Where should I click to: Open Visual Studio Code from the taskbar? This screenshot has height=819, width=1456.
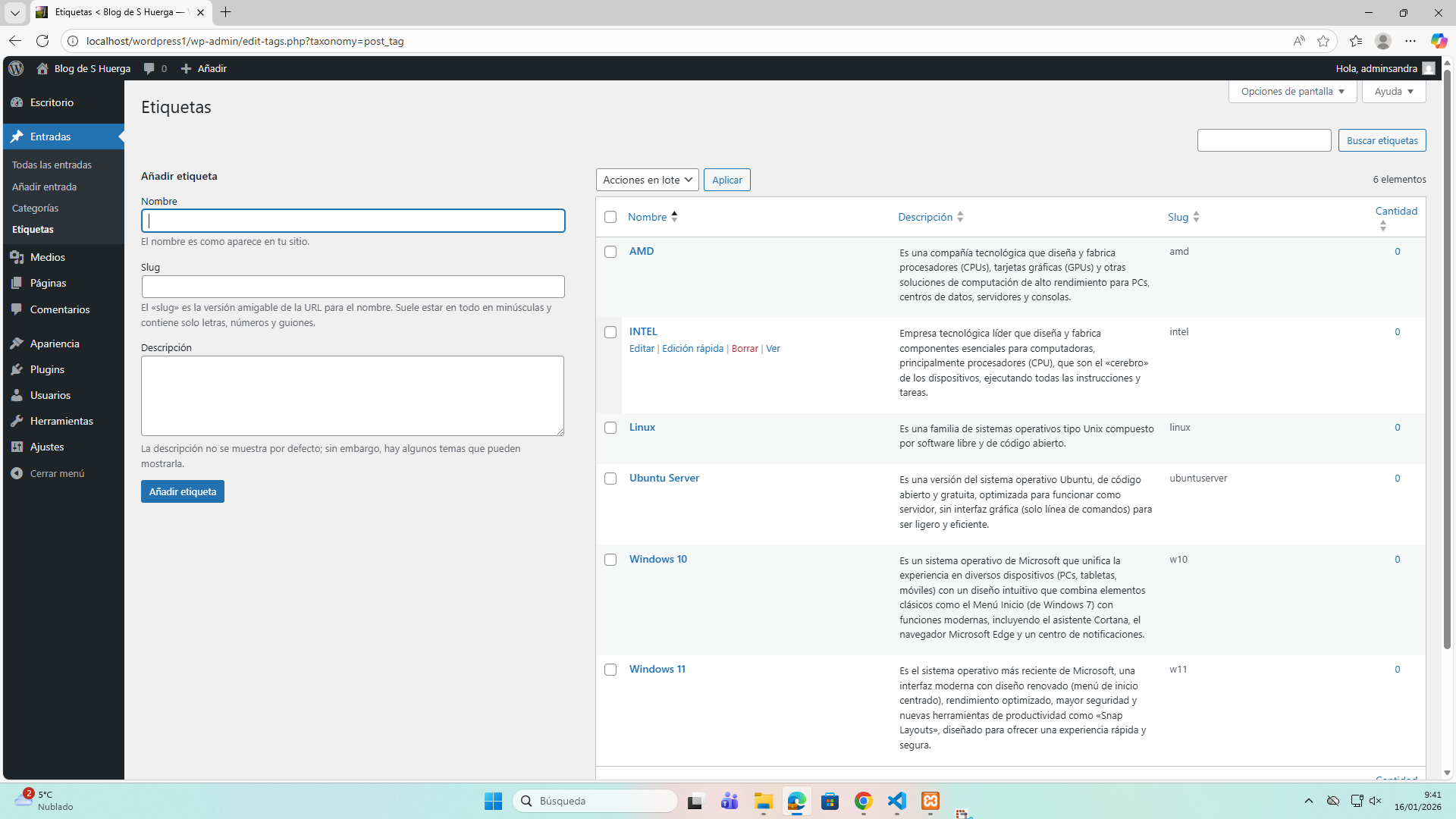[896, 801]
